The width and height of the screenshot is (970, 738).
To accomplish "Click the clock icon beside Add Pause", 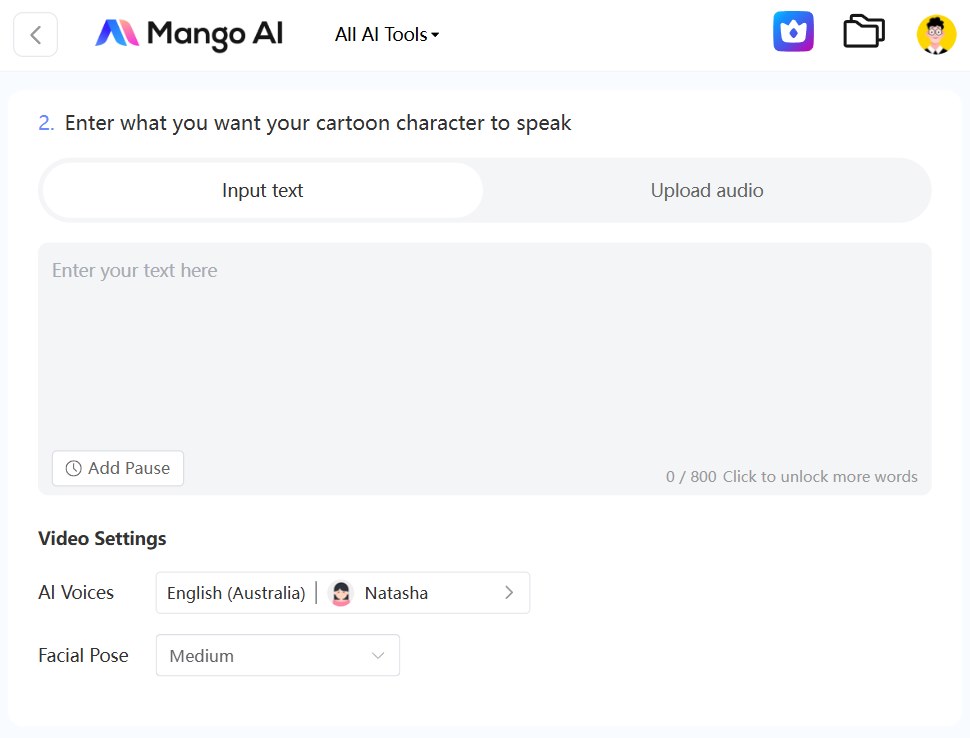I will [x=73, y=468].
